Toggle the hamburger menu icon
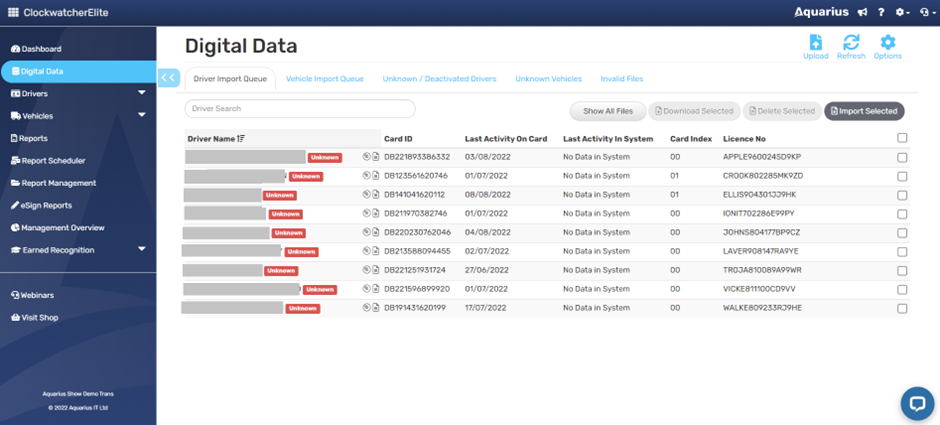Image resolution: width=940 pixels, height=425 pixels. click(13, 12)
